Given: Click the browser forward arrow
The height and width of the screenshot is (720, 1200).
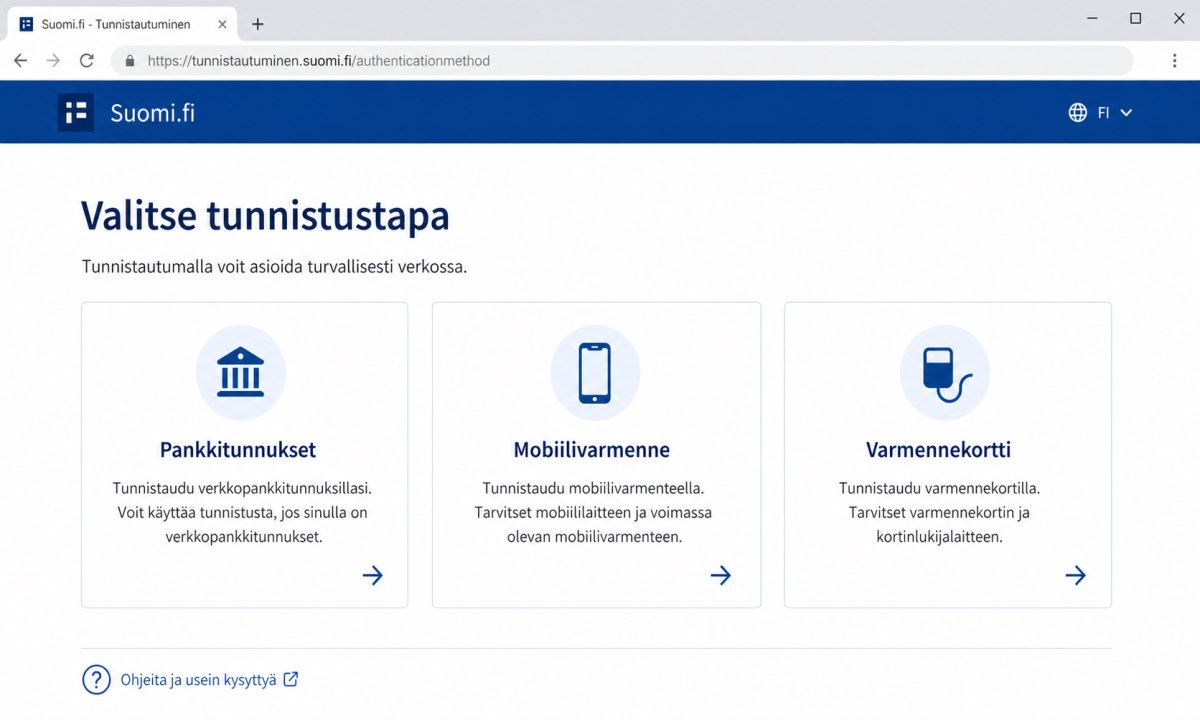Looking at the screenshot, I should click(x=53, y=60).
